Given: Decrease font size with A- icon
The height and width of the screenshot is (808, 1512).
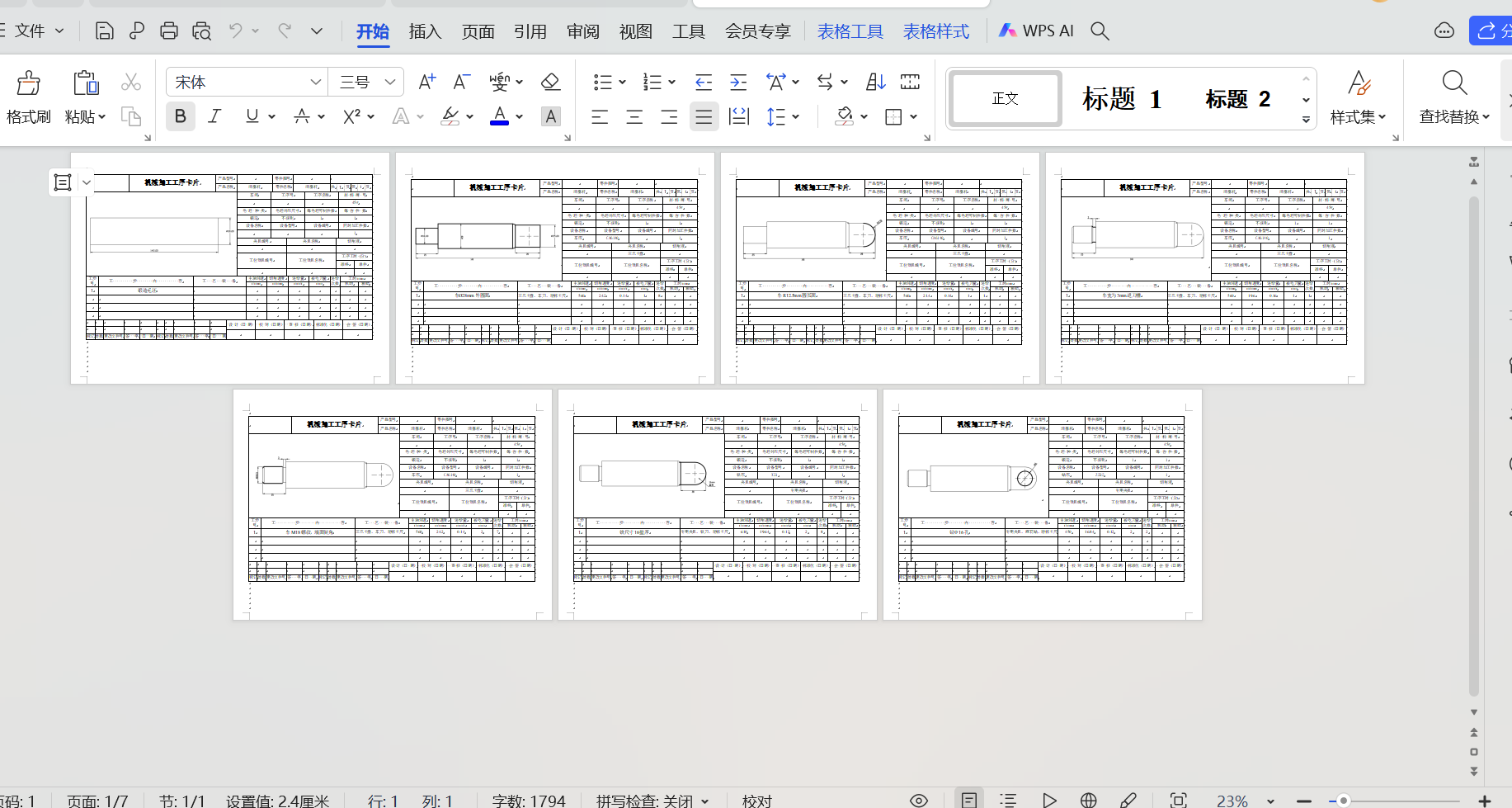Looking at the screenshot, I should [x=461, y=82].
